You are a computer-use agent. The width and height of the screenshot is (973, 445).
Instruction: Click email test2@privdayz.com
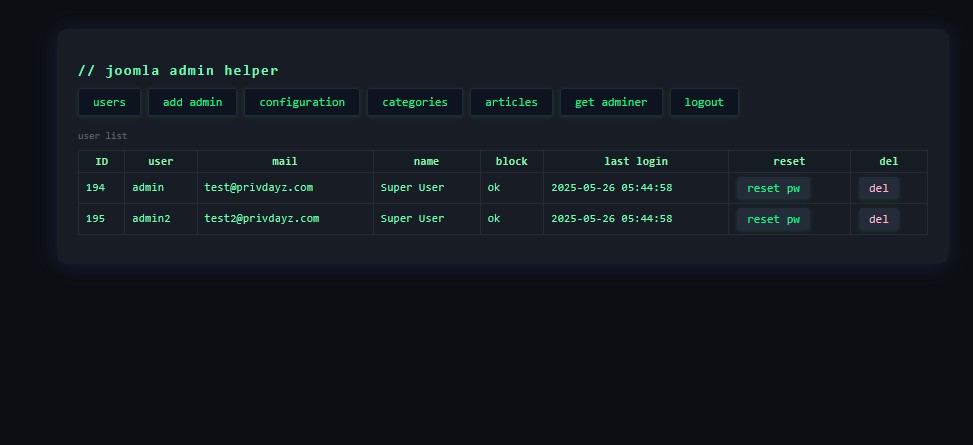262,218
